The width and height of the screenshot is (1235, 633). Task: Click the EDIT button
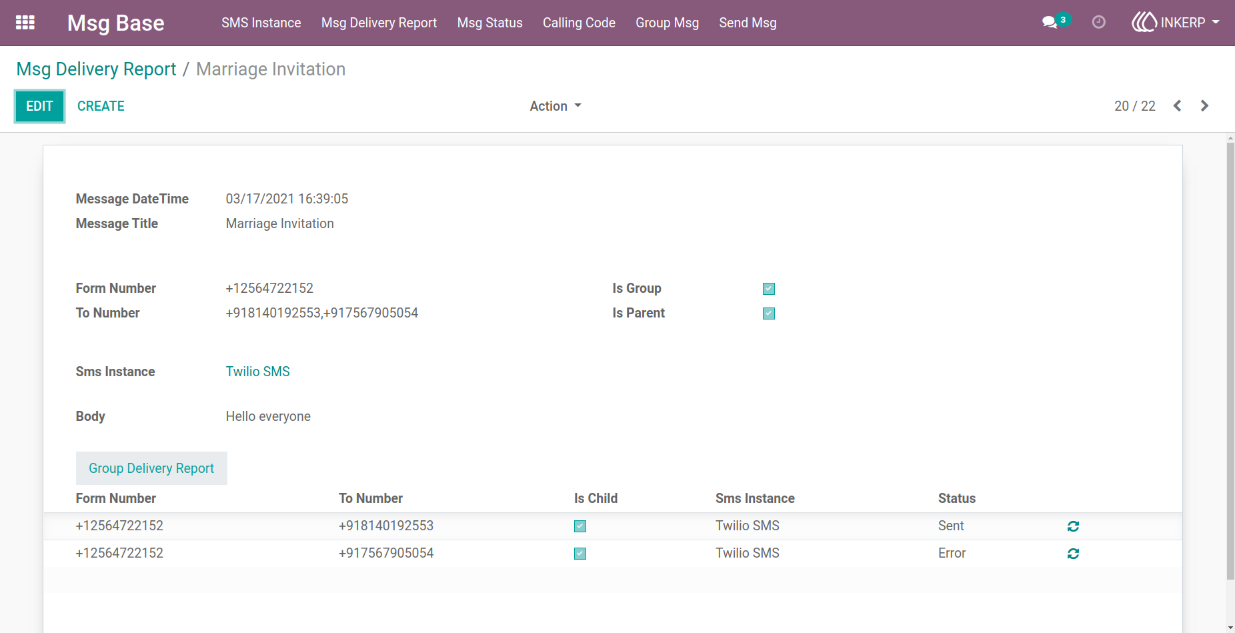click(40, 106)
